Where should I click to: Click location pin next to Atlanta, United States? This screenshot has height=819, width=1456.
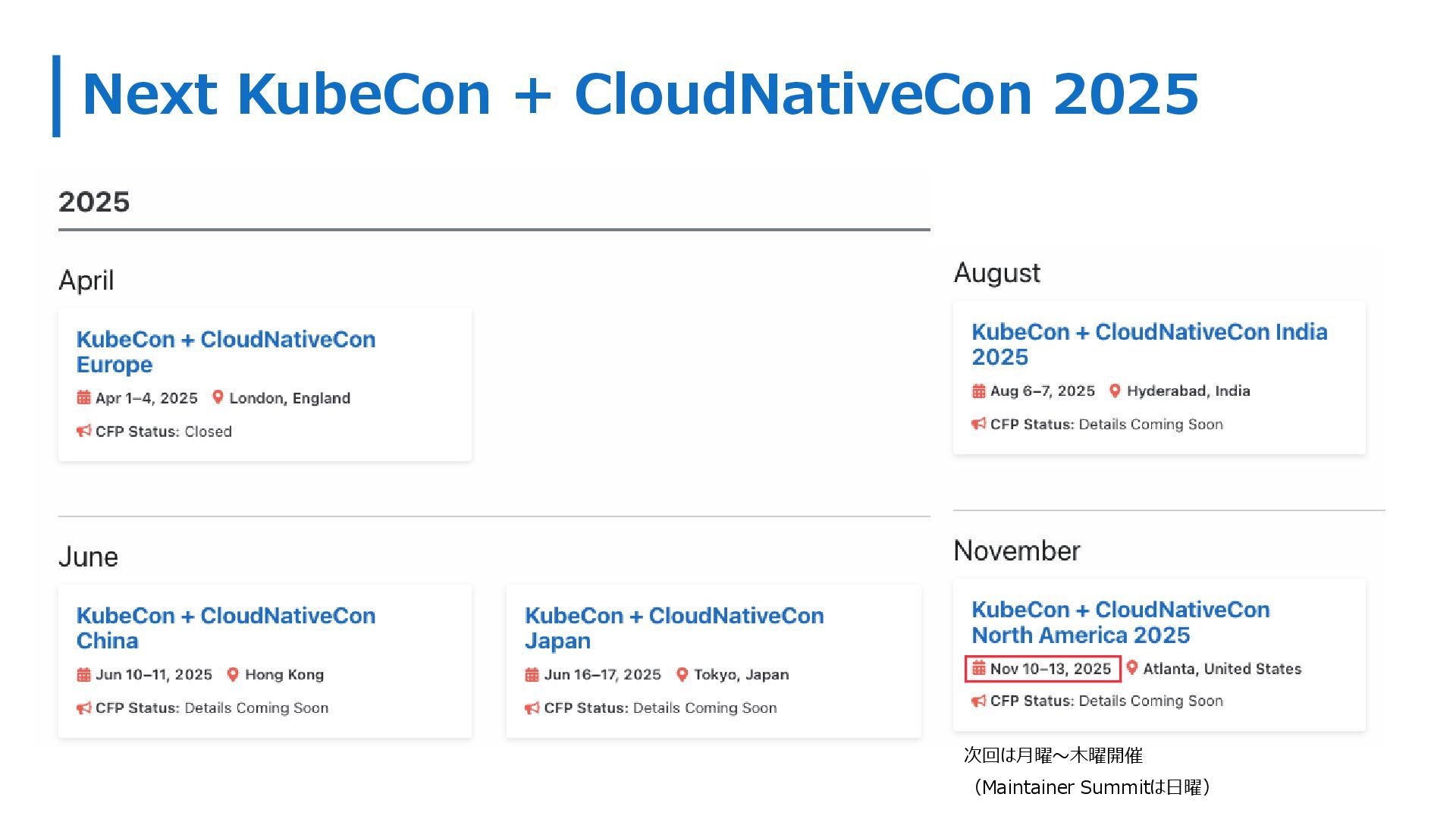pyautogui.click(x=1131, y=667)
